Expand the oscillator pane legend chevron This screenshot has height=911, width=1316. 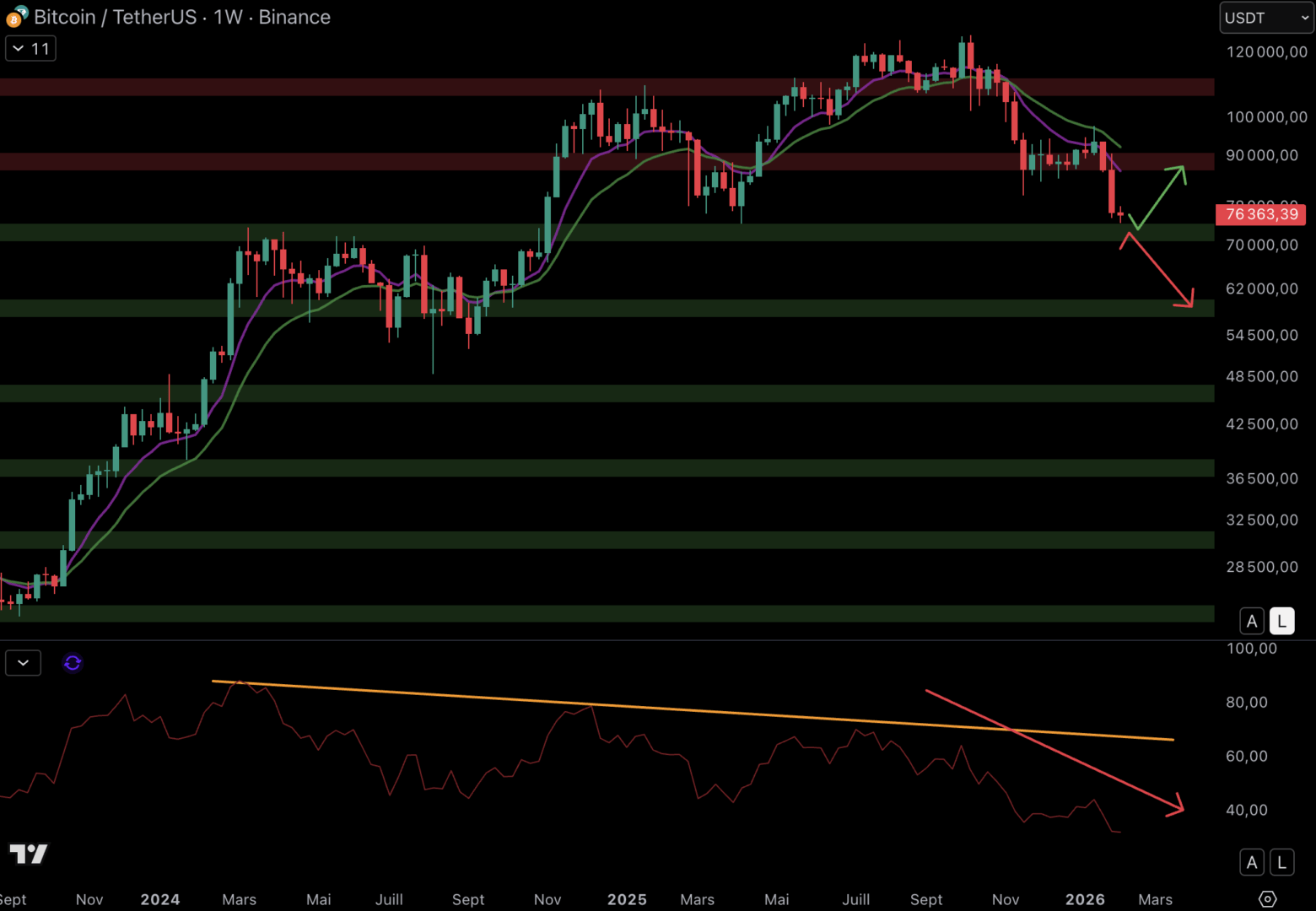[x=24, y=663]
